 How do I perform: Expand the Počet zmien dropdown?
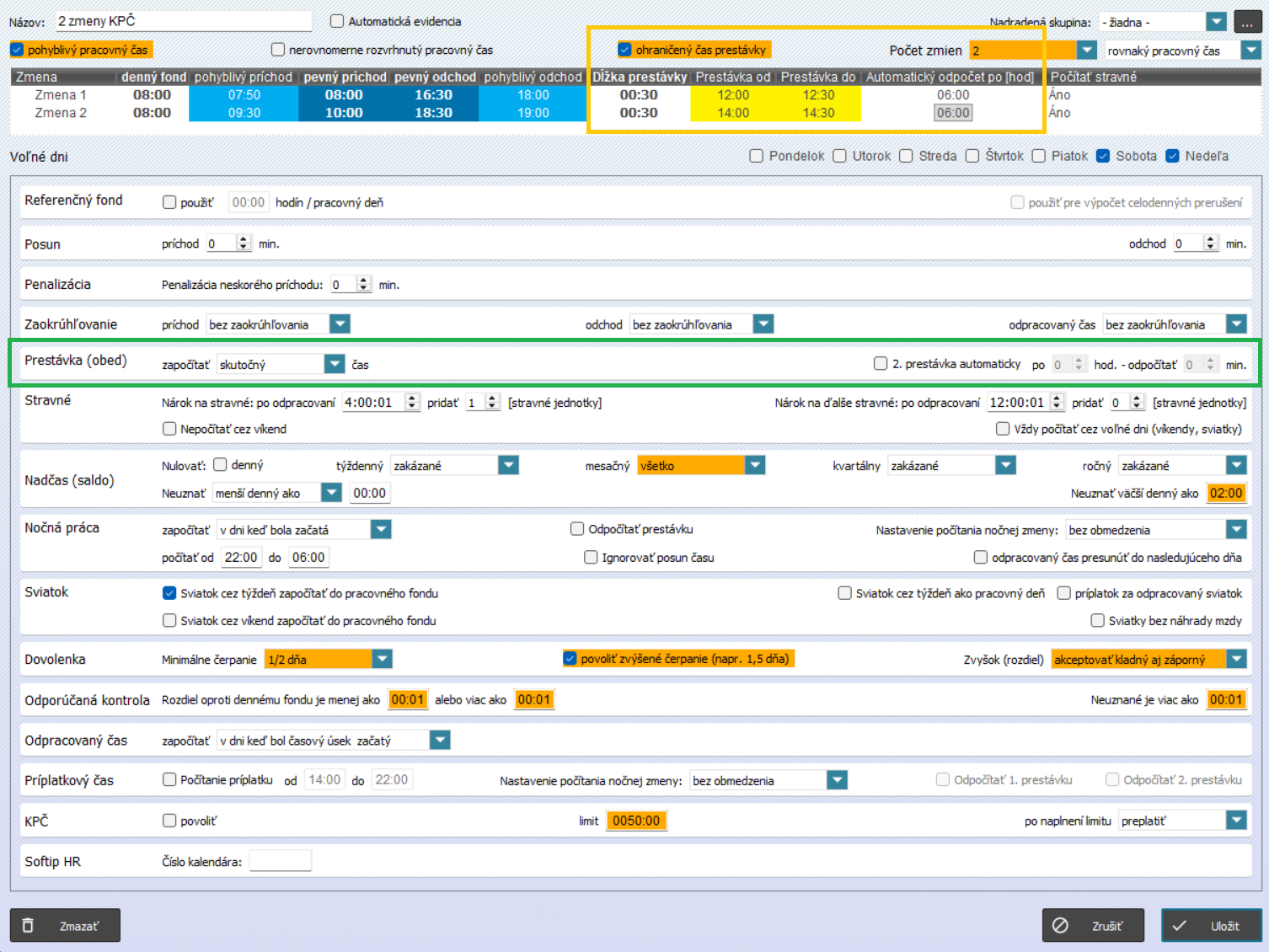coord(1087,51)
